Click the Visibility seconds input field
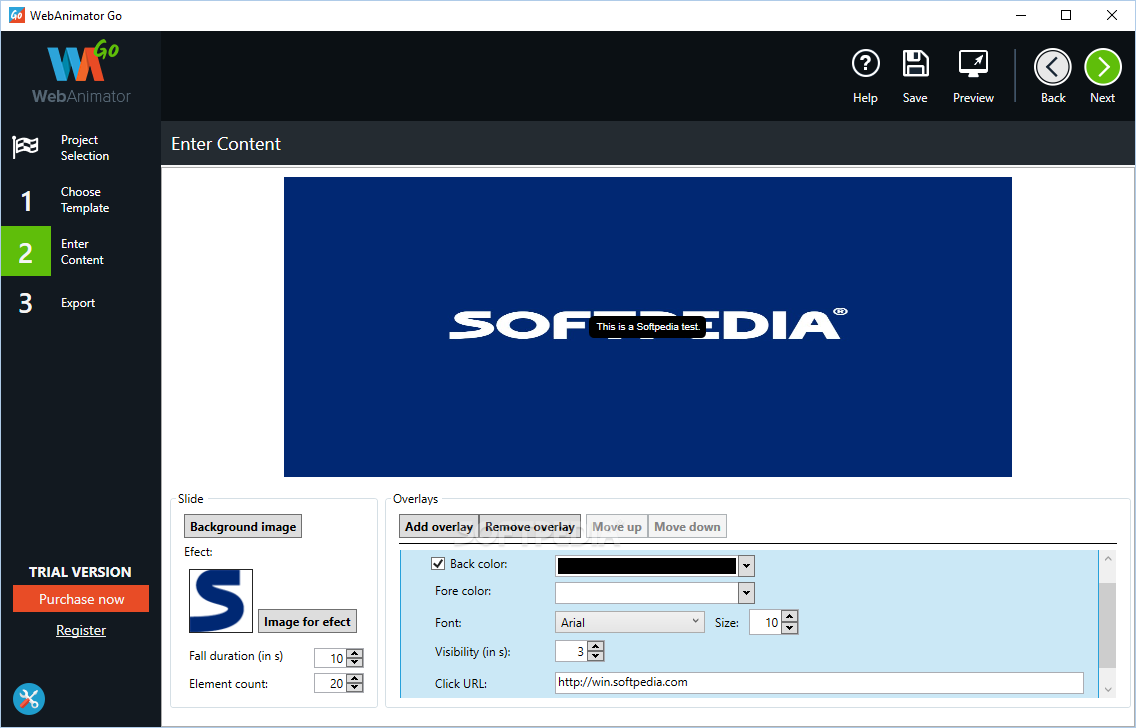The height and width of the screenshot is (728, 1136). tap(571, 651)
